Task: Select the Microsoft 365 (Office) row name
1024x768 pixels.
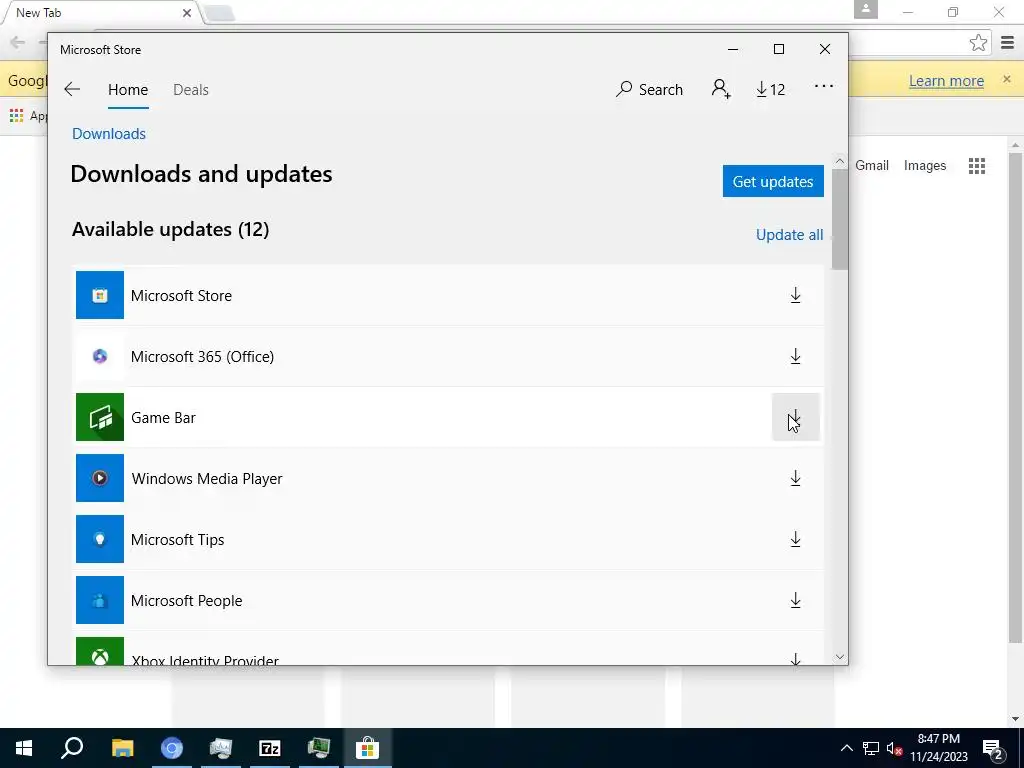Action: click(202, 357)
